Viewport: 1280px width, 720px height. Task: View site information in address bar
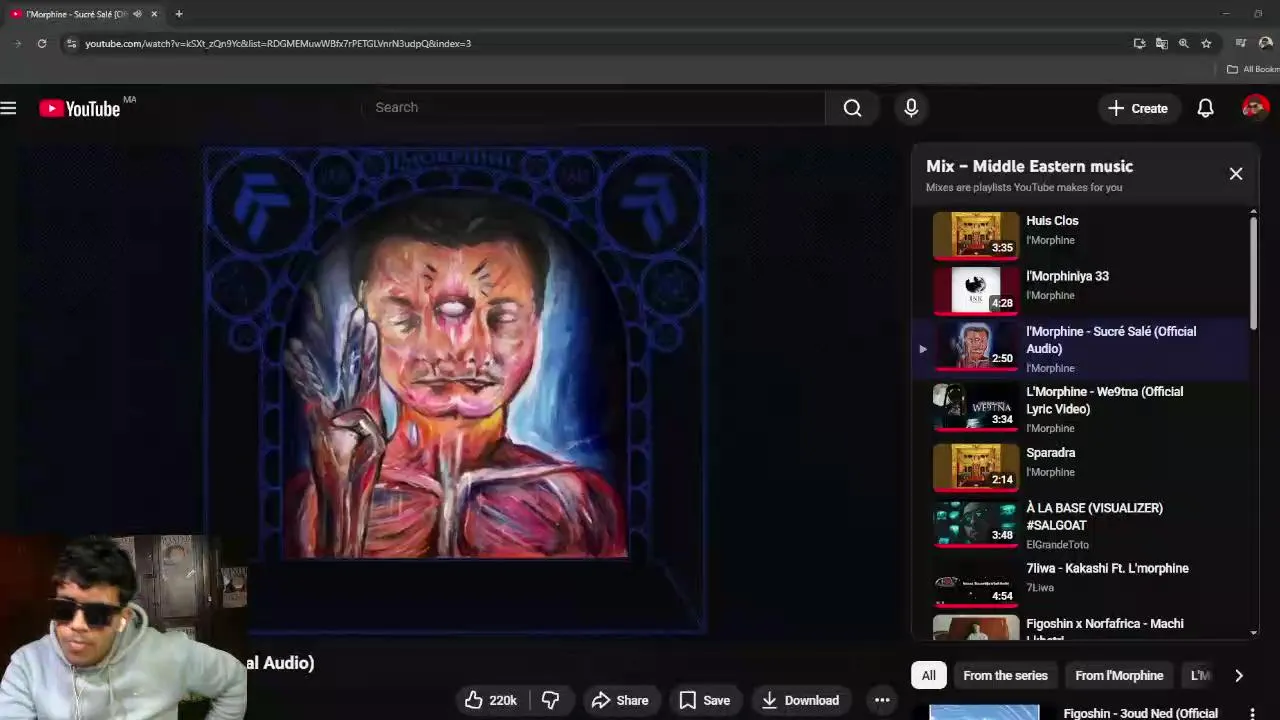(70, 44)
